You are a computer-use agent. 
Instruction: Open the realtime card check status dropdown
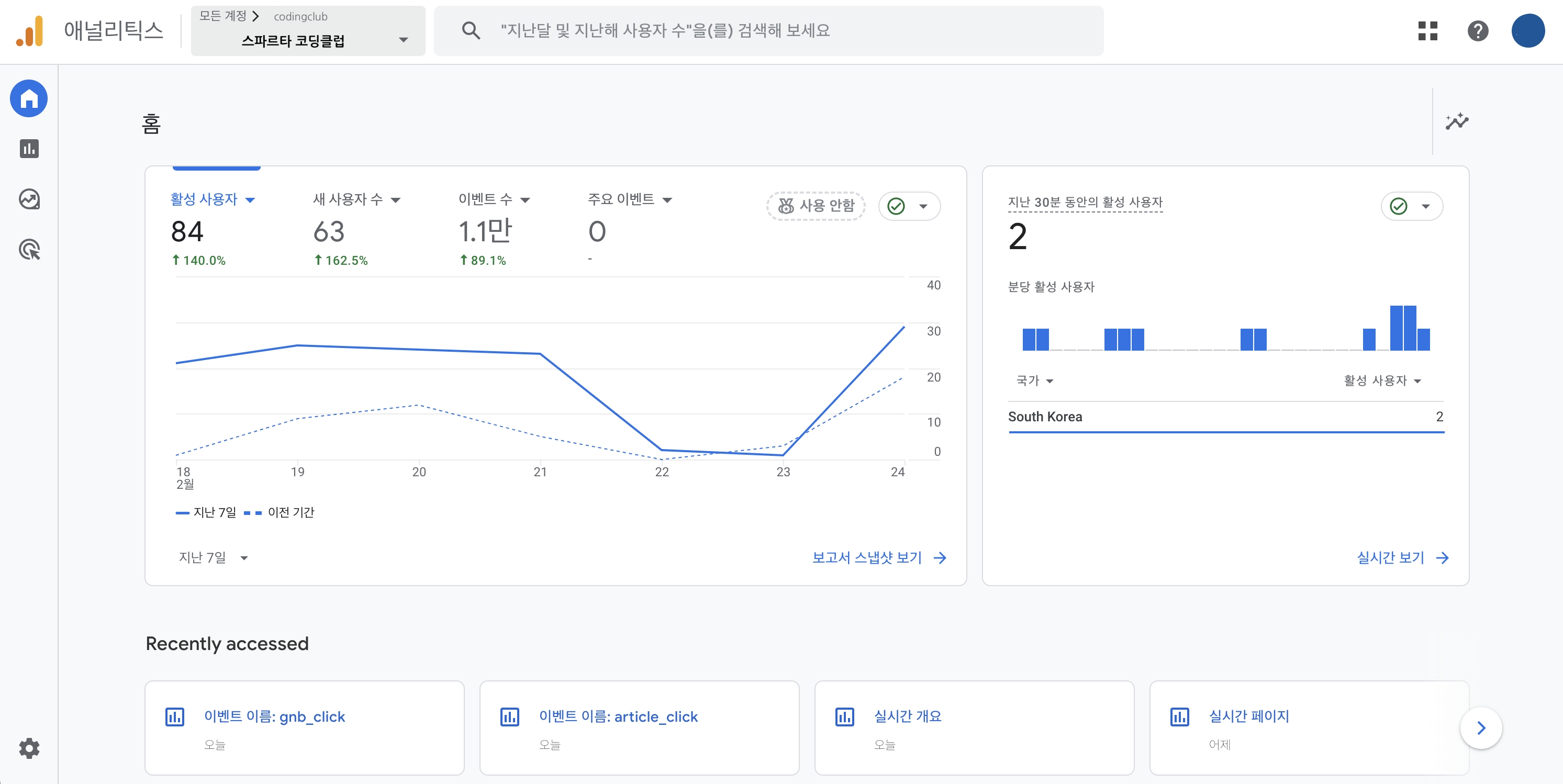click(1412, 206)
